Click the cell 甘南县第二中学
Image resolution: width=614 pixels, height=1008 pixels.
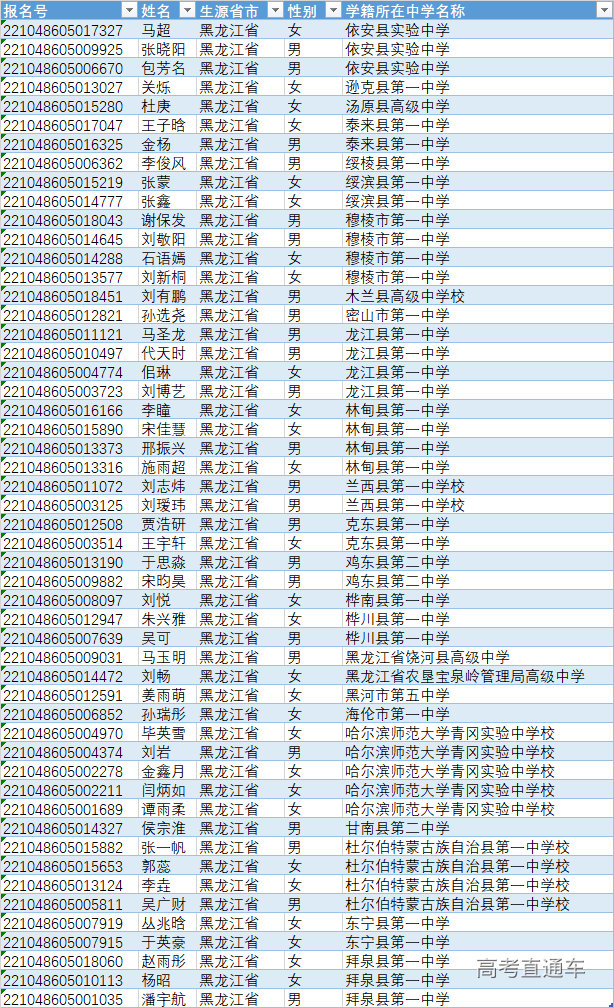[x=397, y=828]
